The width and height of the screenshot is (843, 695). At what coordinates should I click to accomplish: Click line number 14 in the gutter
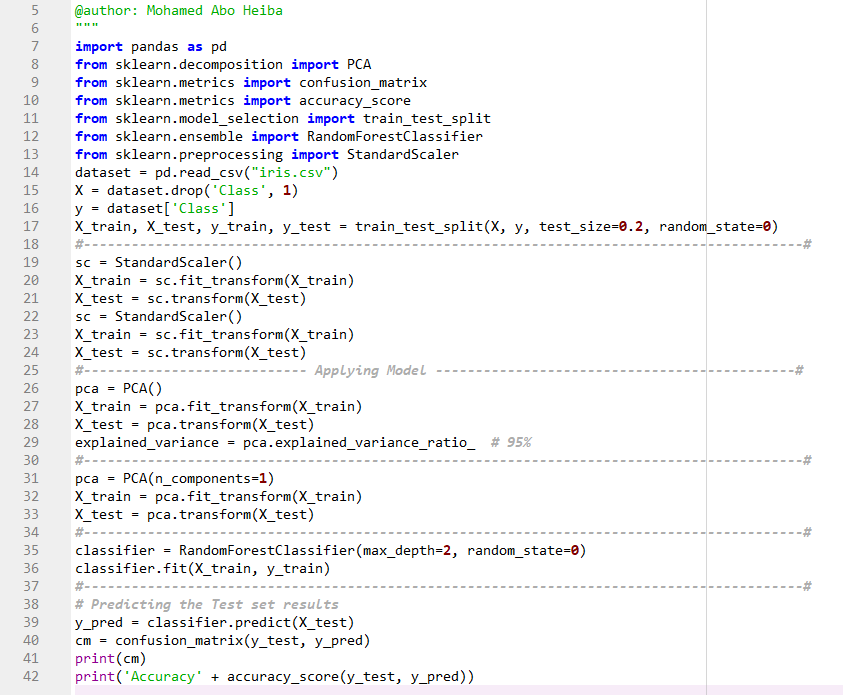[x=31, y=173]
